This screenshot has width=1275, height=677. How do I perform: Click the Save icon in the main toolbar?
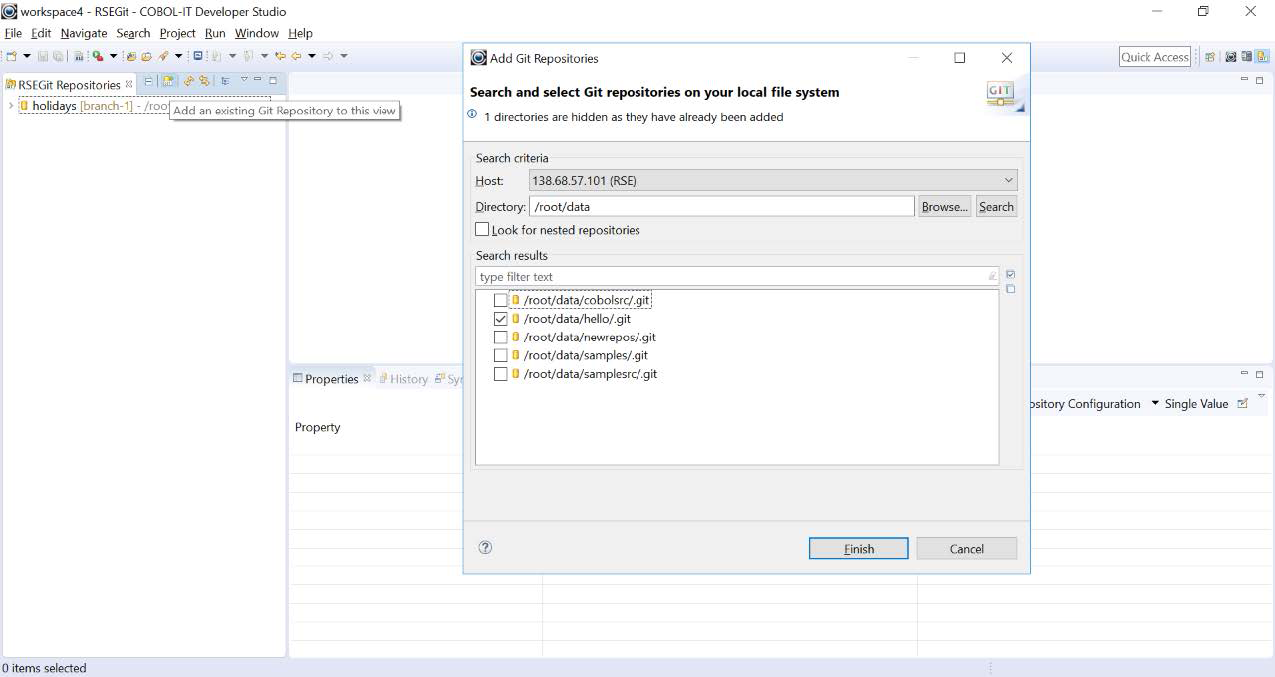pyautogui.click(x=43, y=55)
